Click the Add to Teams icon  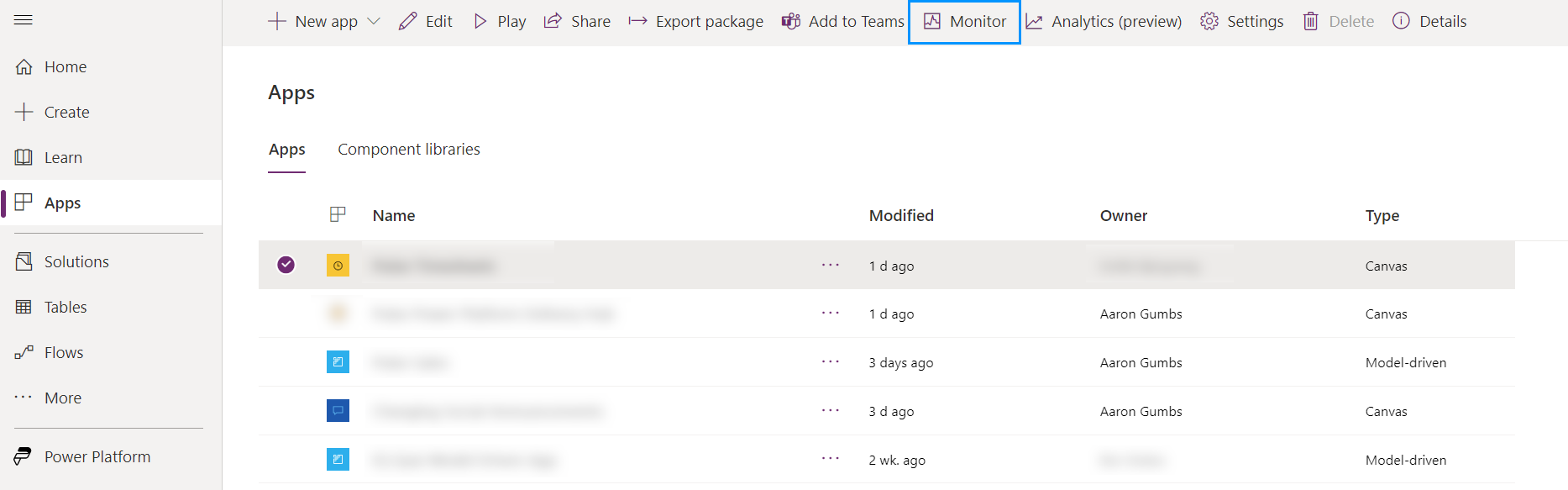point(790,21)
